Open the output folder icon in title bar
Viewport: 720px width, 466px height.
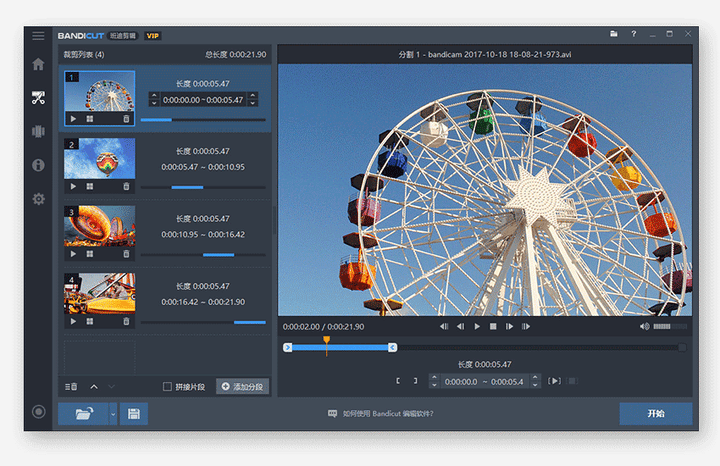click(613, 34)
